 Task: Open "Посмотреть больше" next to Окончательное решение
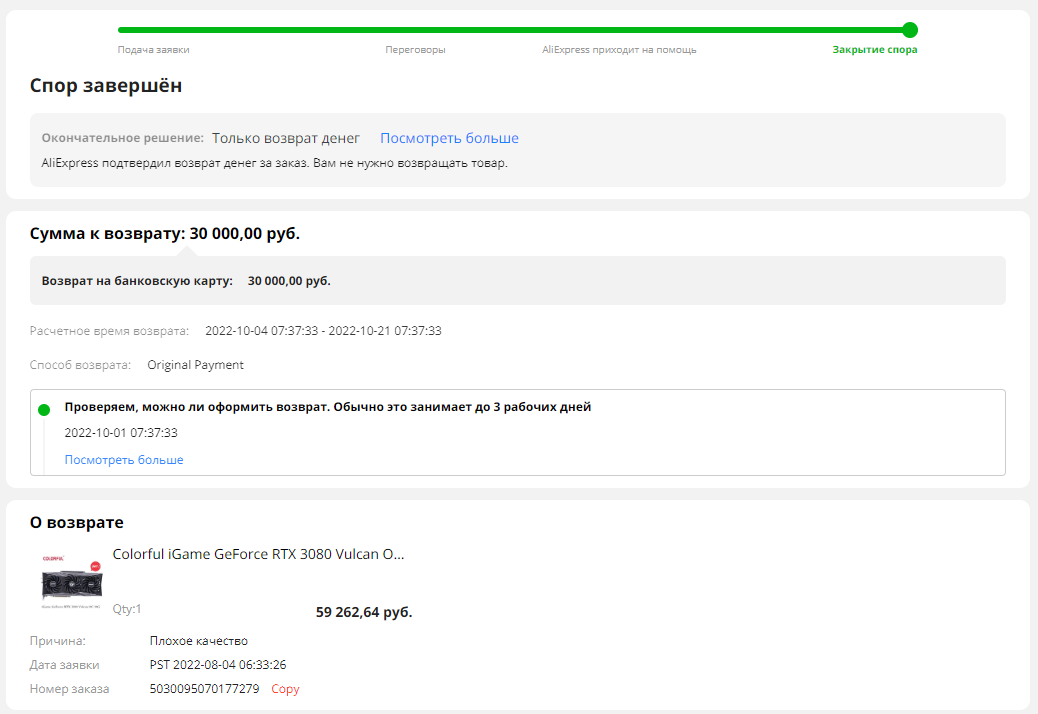448,138
